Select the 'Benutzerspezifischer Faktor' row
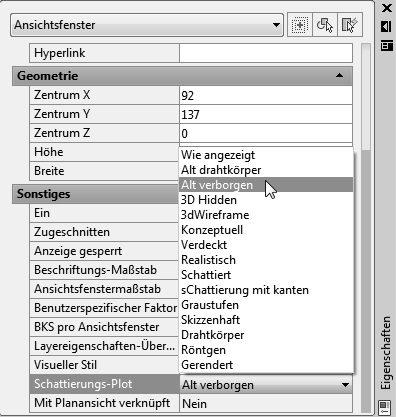Screen dimensions: 396x417 click(104, 308)
